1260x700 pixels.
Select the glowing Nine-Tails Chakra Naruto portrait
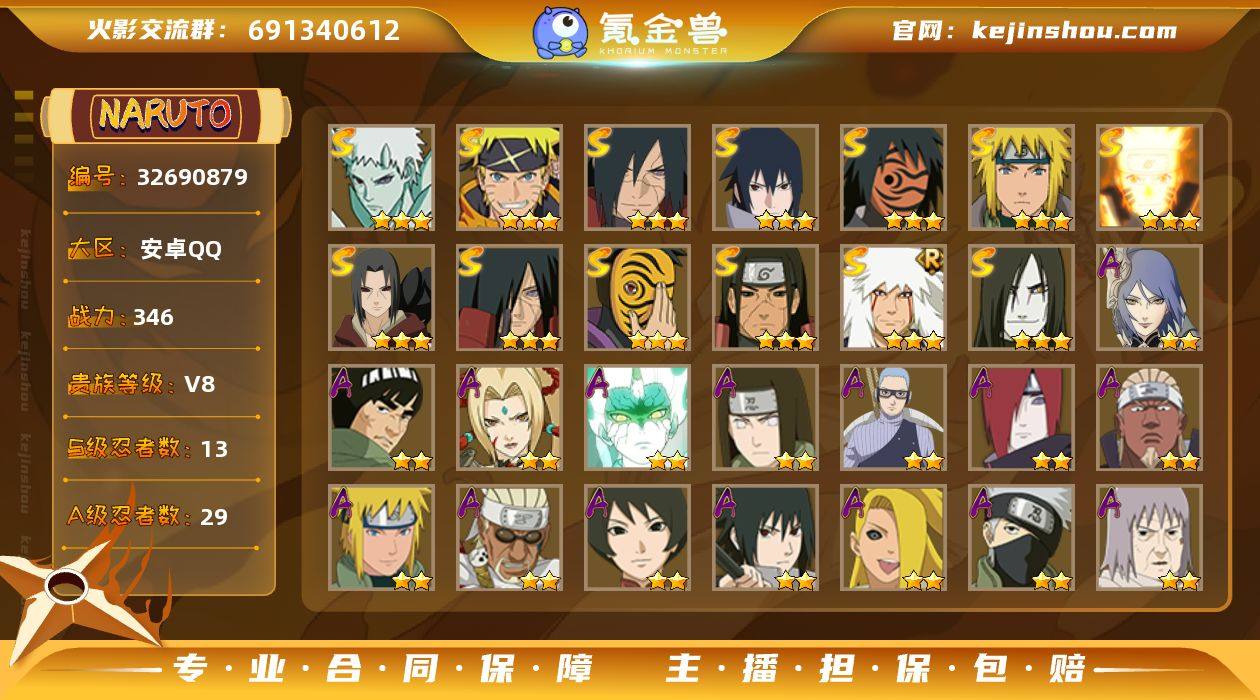tap(1150, 178)
